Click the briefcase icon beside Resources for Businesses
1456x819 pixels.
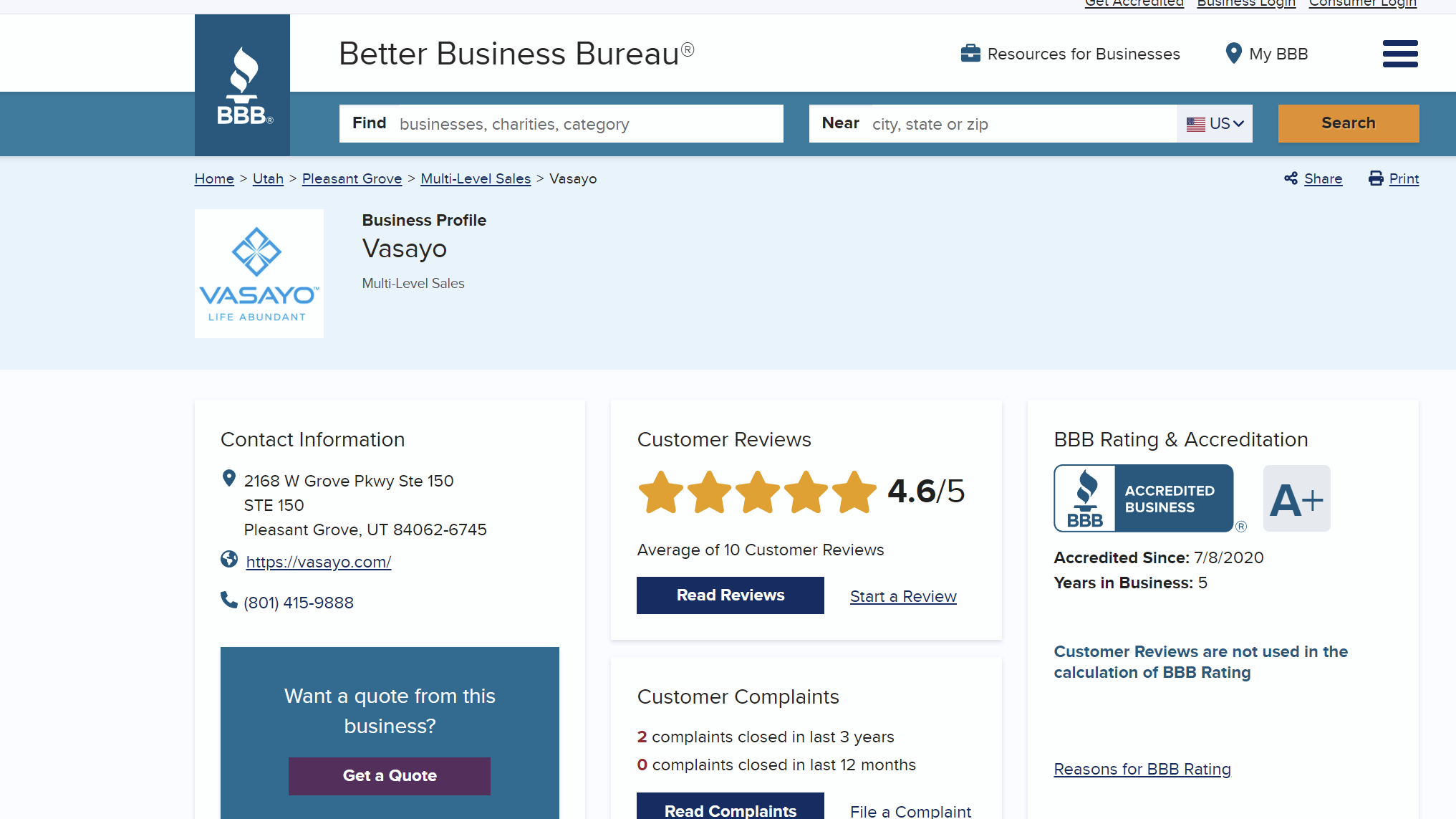pyautogui.click(x=970, y=54)
